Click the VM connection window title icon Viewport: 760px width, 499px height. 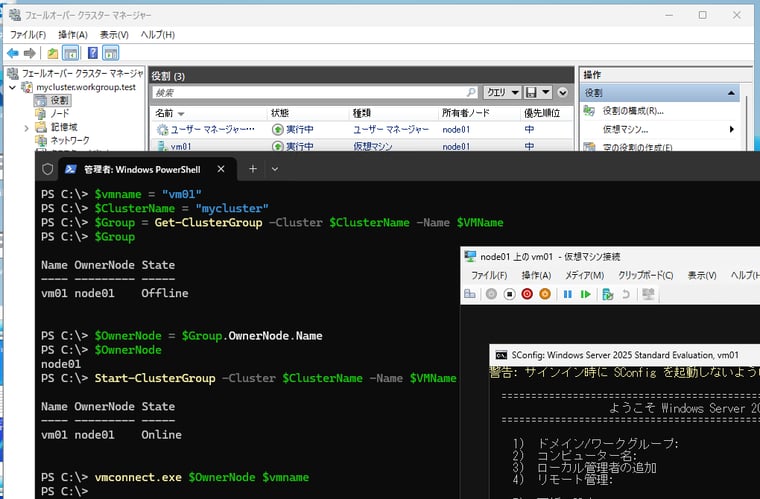pos(470,256)
